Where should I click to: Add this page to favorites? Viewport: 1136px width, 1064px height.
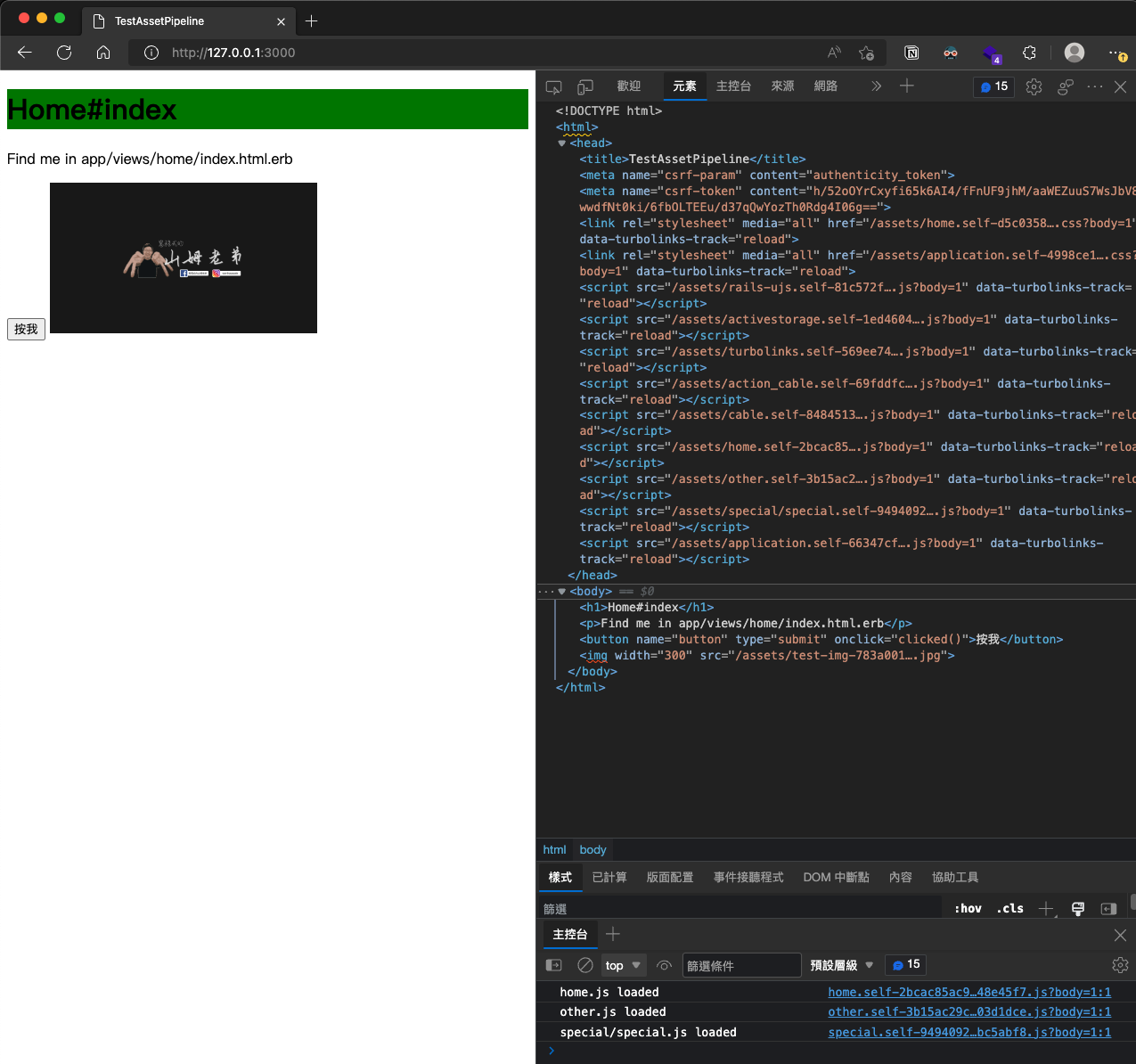coord(866,53)
